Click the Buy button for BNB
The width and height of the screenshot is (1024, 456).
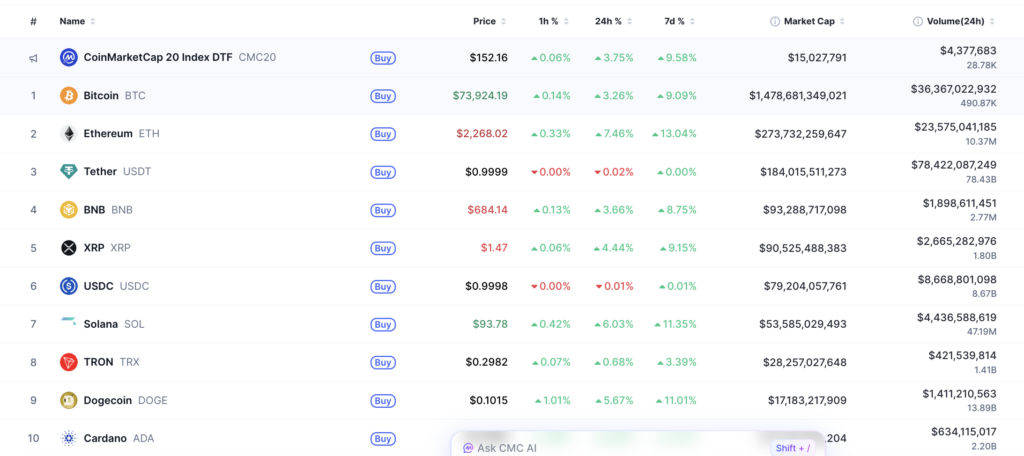click(383, 210)
